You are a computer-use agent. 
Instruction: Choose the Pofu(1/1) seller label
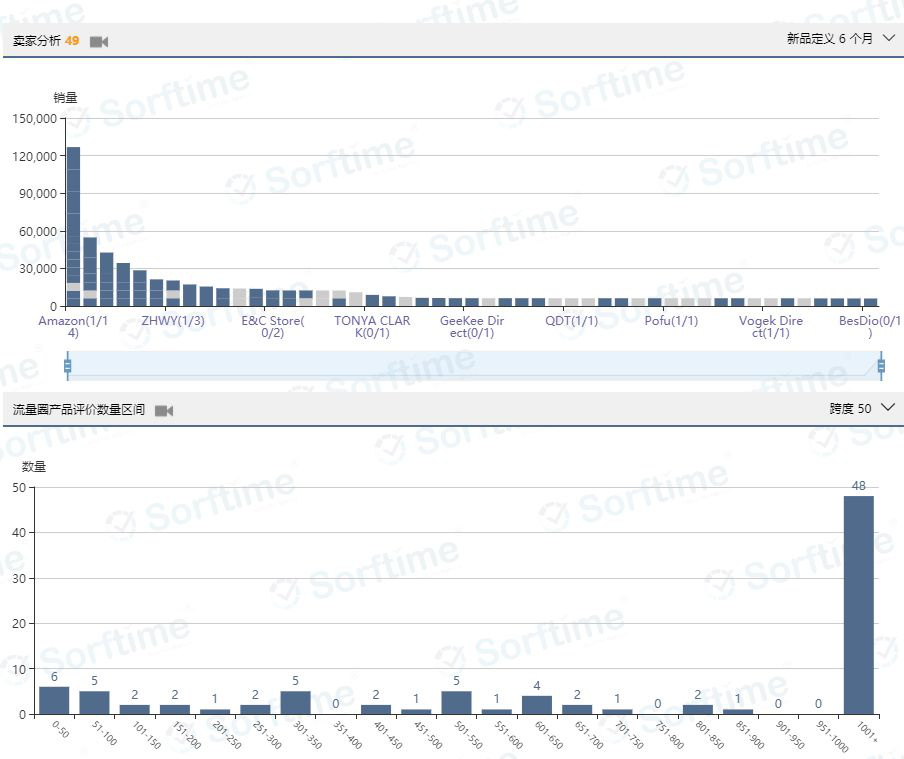pyautogui.click(x=671, y=321)
